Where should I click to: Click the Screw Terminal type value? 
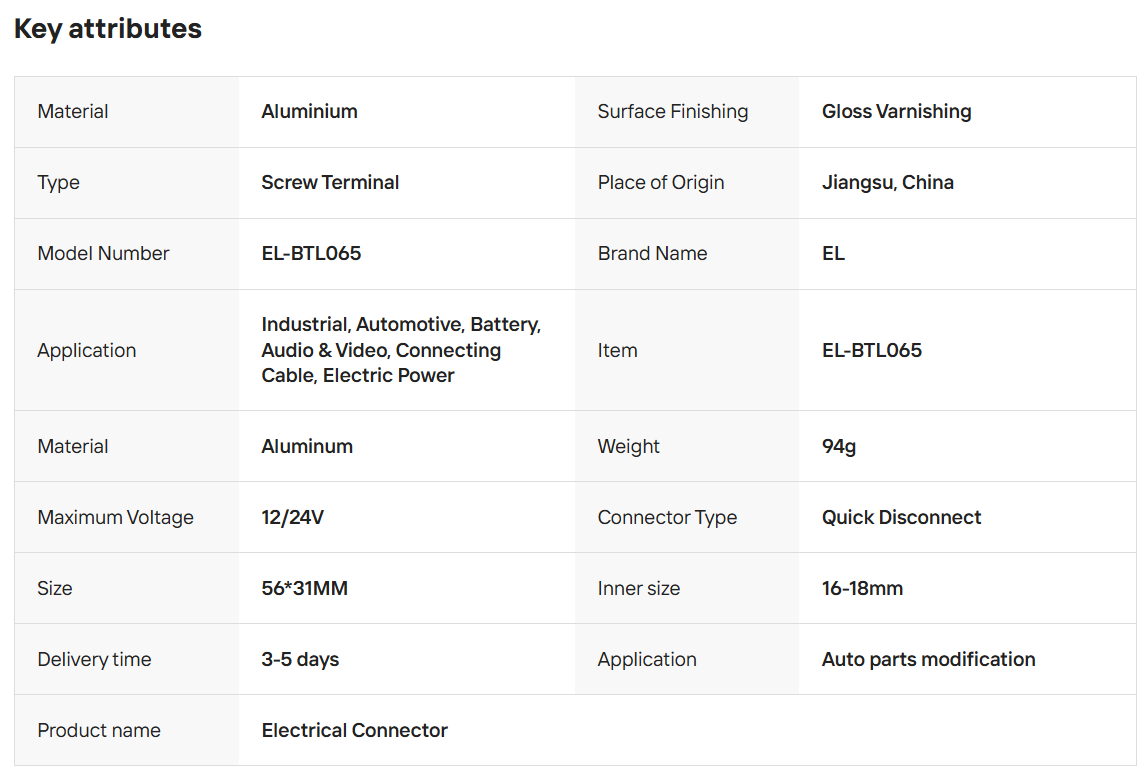click(x=330, y=183)
